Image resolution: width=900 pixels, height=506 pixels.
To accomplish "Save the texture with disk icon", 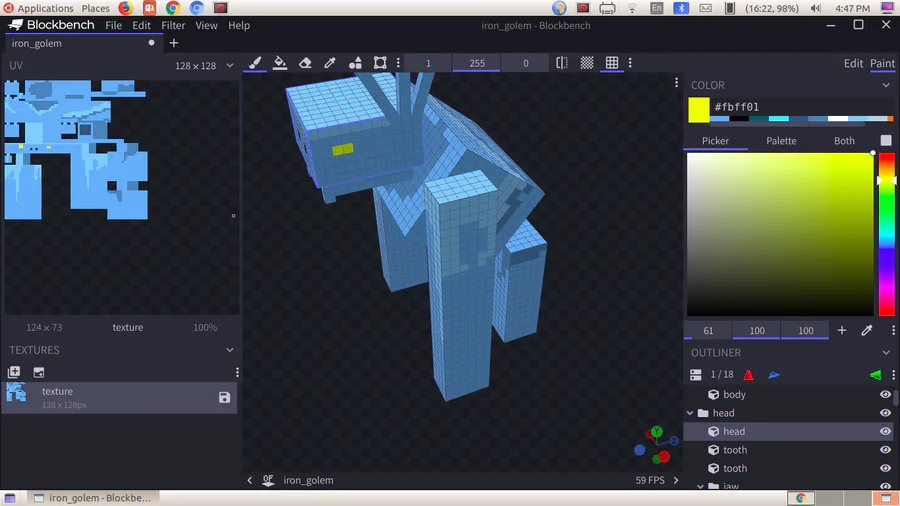I will point(224,397).
